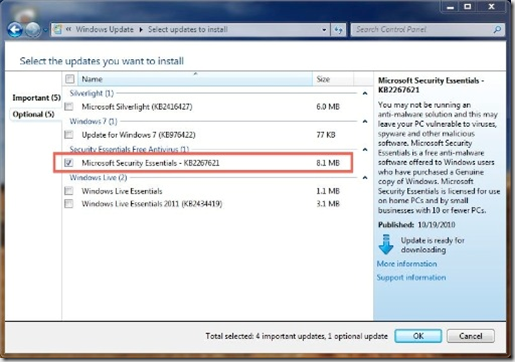Toggle the select-all checkbox in header
This screenshot has width=515, height=362.
70,79
